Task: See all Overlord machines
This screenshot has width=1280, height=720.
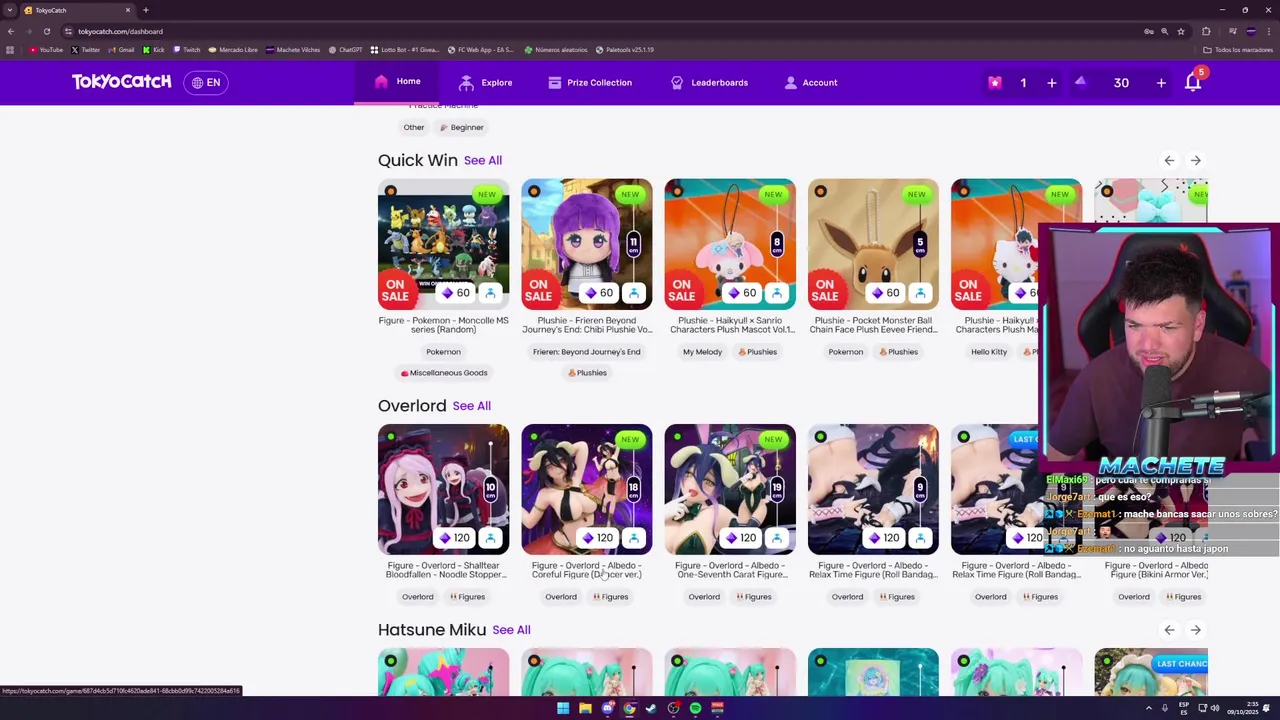Action: coord(471,406)
